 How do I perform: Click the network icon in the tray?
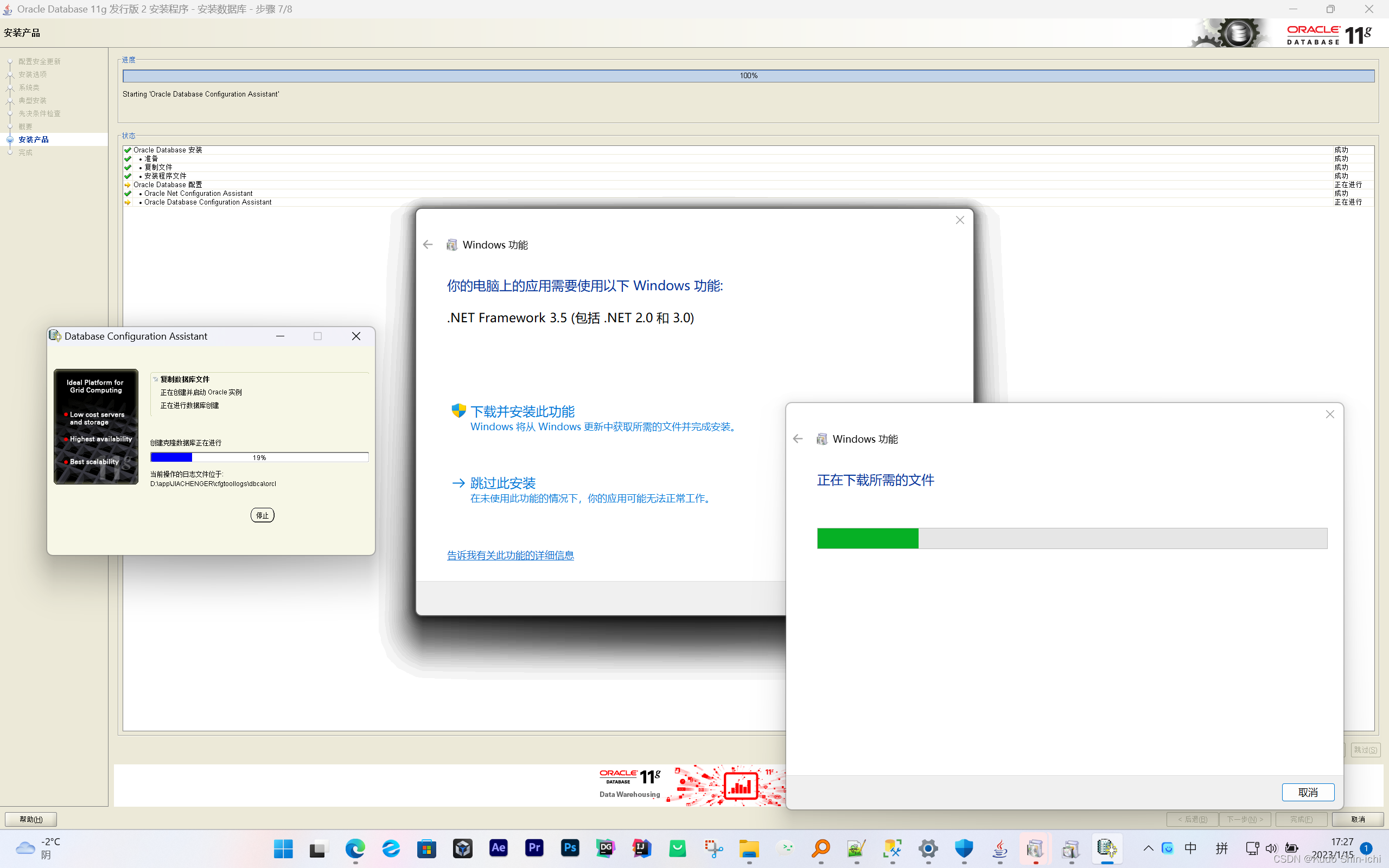click(1252, 848)
